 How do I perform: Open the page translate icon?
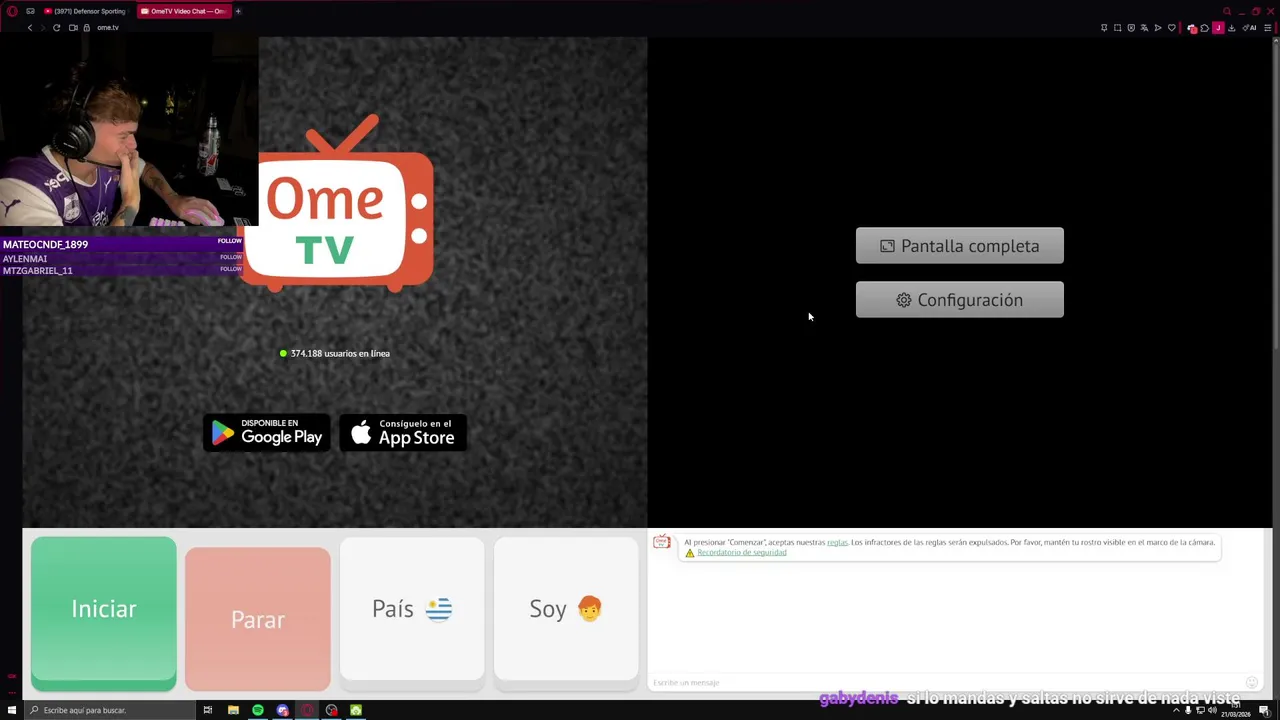1145,28
